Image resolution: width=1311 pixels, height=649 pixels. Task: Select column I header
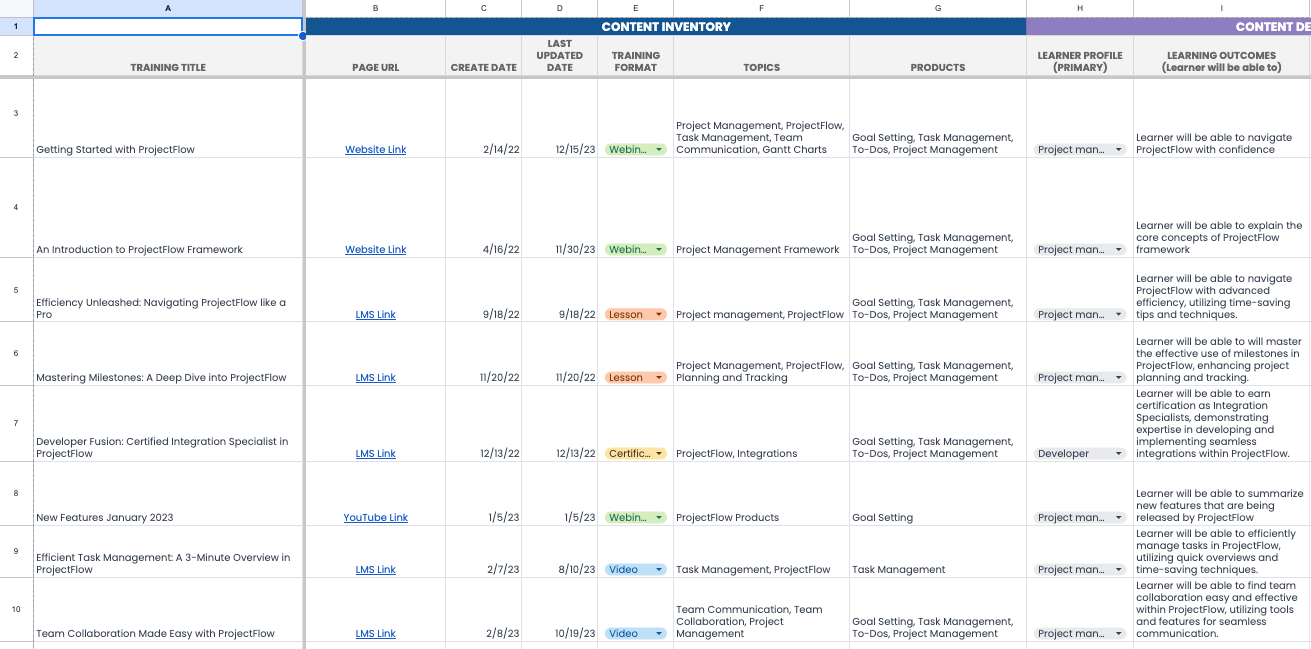pyautogui.click(x=1222, y=8)
